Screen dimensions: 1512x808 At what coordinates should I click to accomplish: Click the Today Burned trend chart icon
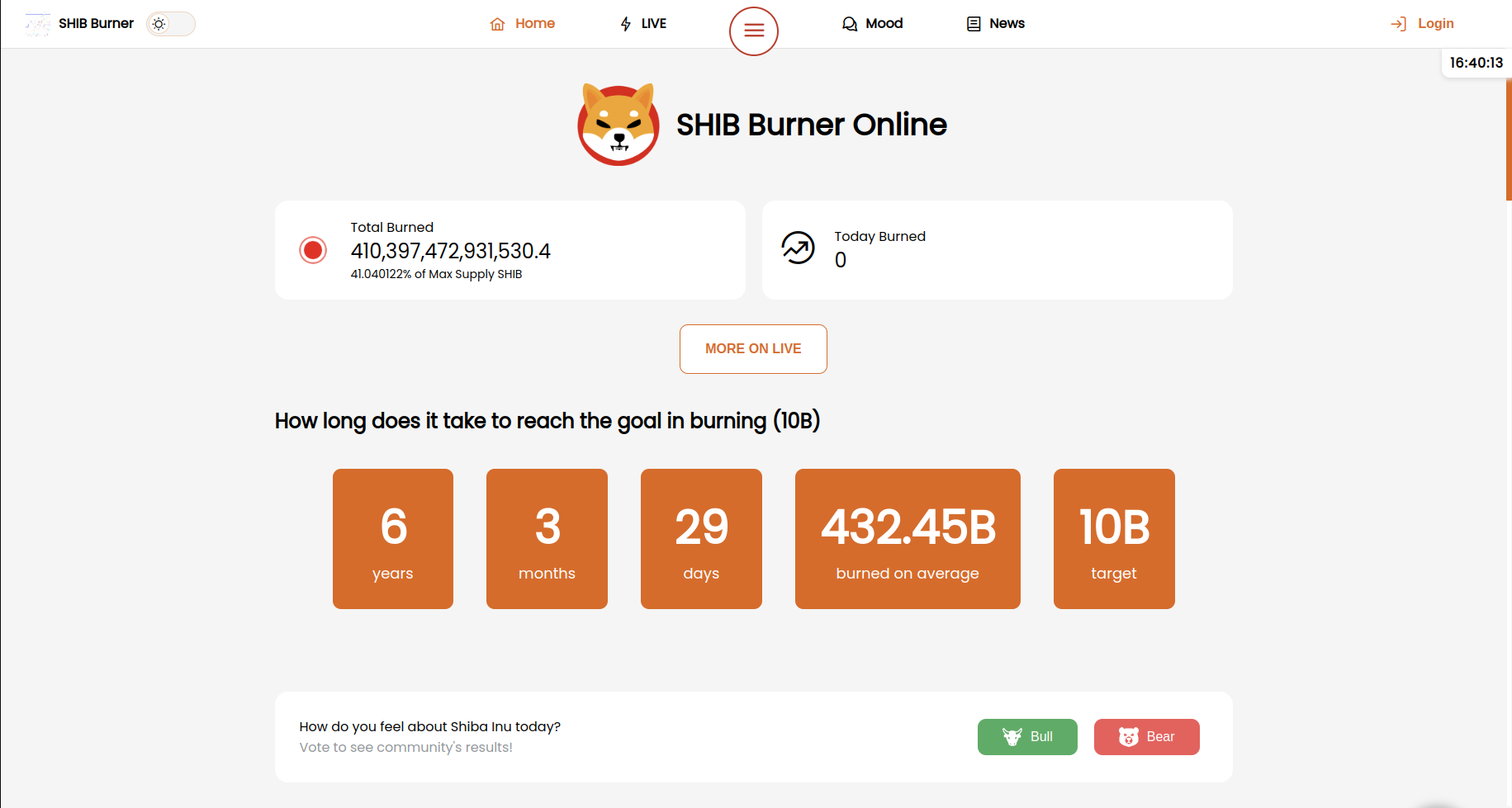(799, 248)
